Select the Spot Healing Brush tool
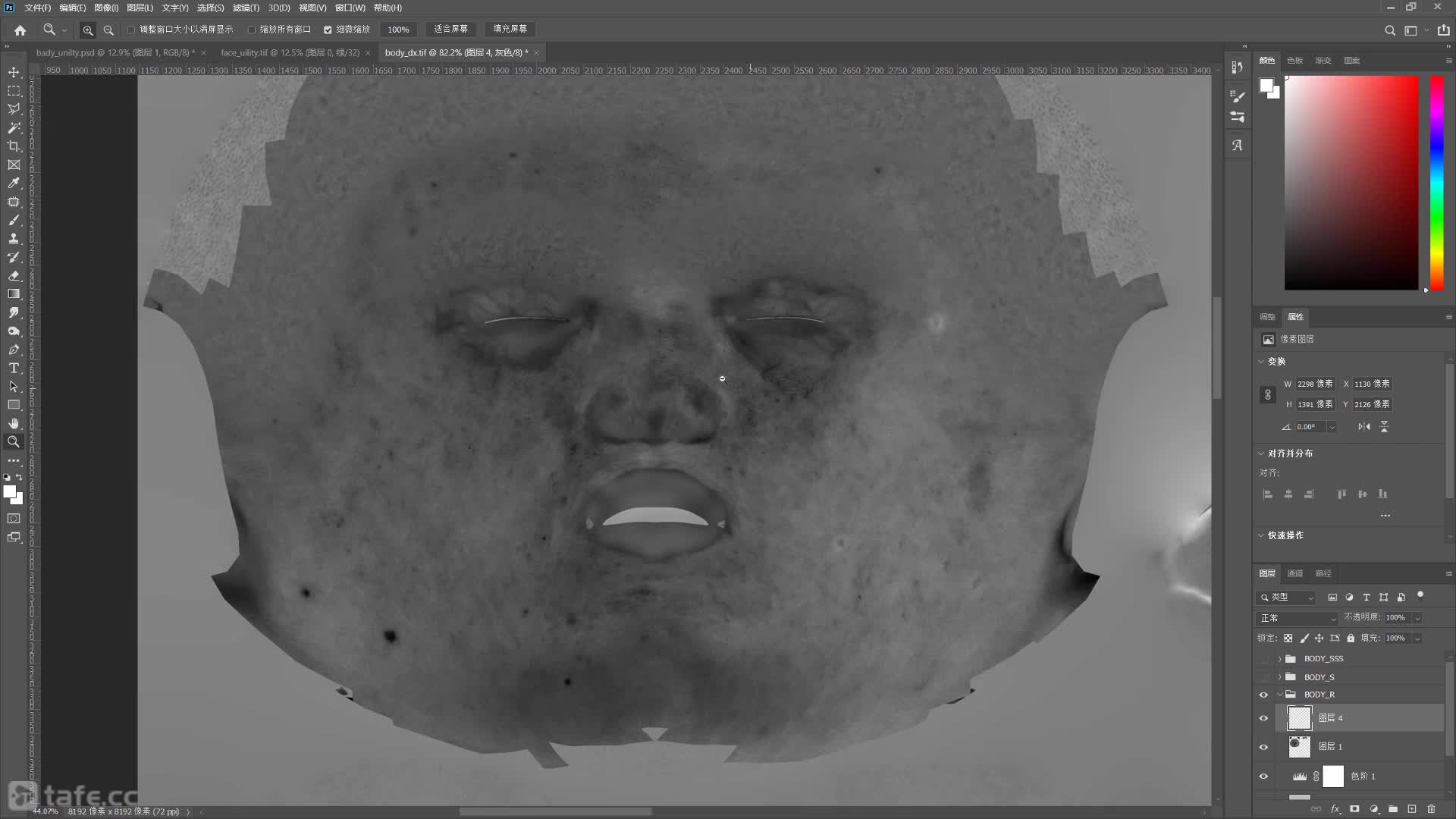The width and height of the screenshot is (1456, 819). click(x=14, y=202)
